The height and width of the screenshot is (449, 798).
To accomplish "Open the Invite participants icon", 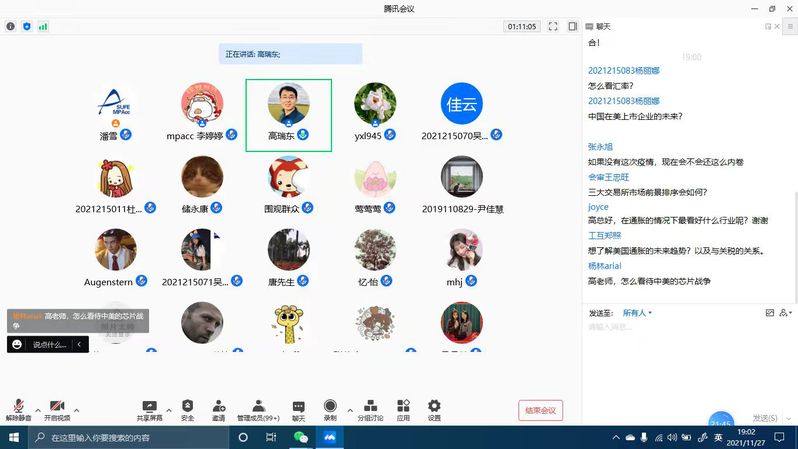I will point(218,407).
